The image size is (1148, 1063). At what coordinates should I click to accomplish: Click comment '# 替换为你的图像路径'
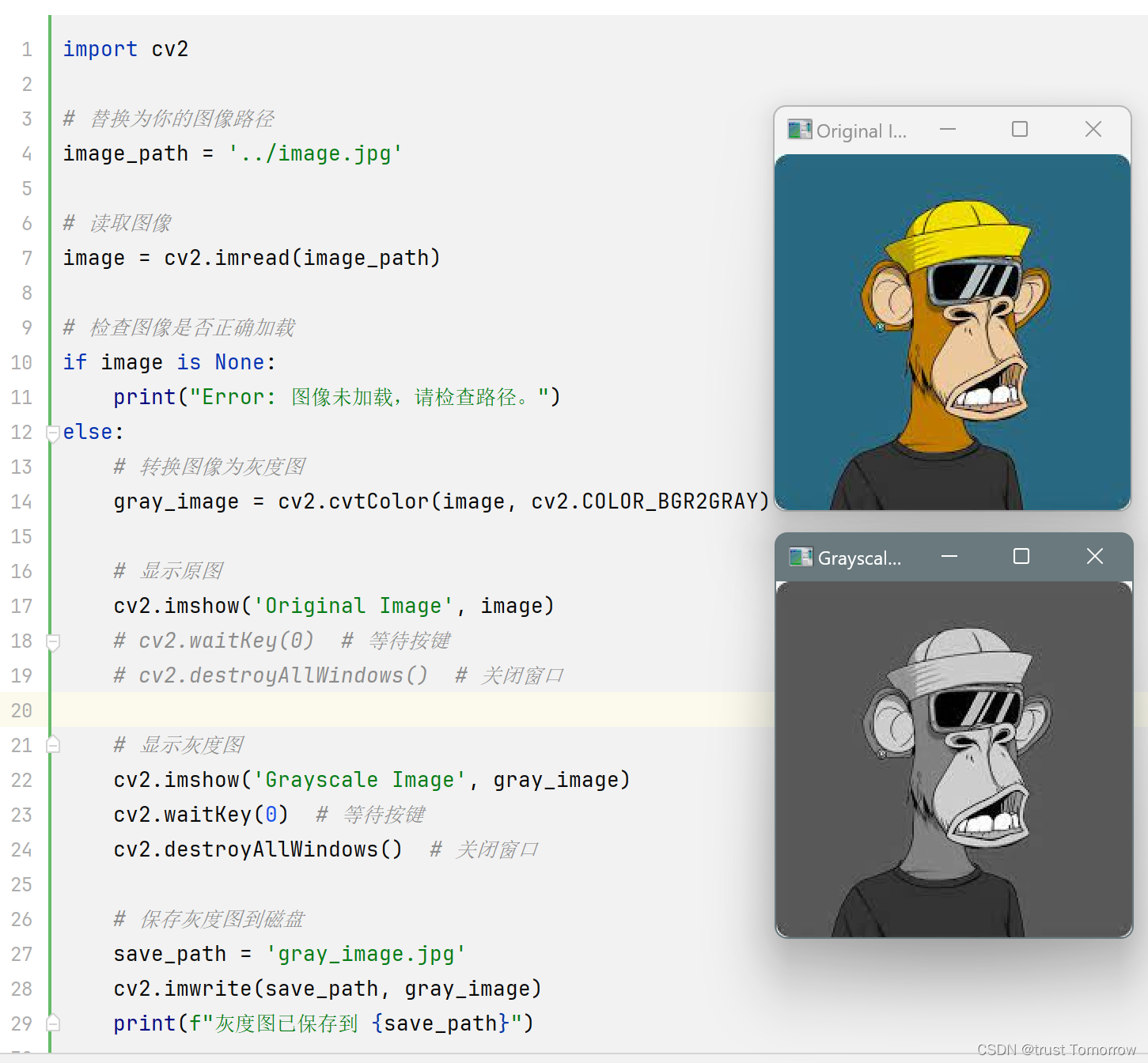tap(169, 119)
